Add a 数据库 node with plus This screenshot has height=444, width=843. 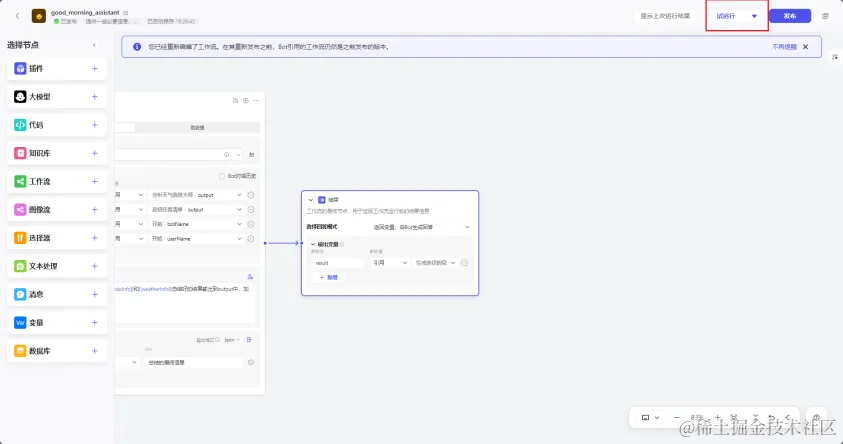pyautogui.click(x=95, y=350)
